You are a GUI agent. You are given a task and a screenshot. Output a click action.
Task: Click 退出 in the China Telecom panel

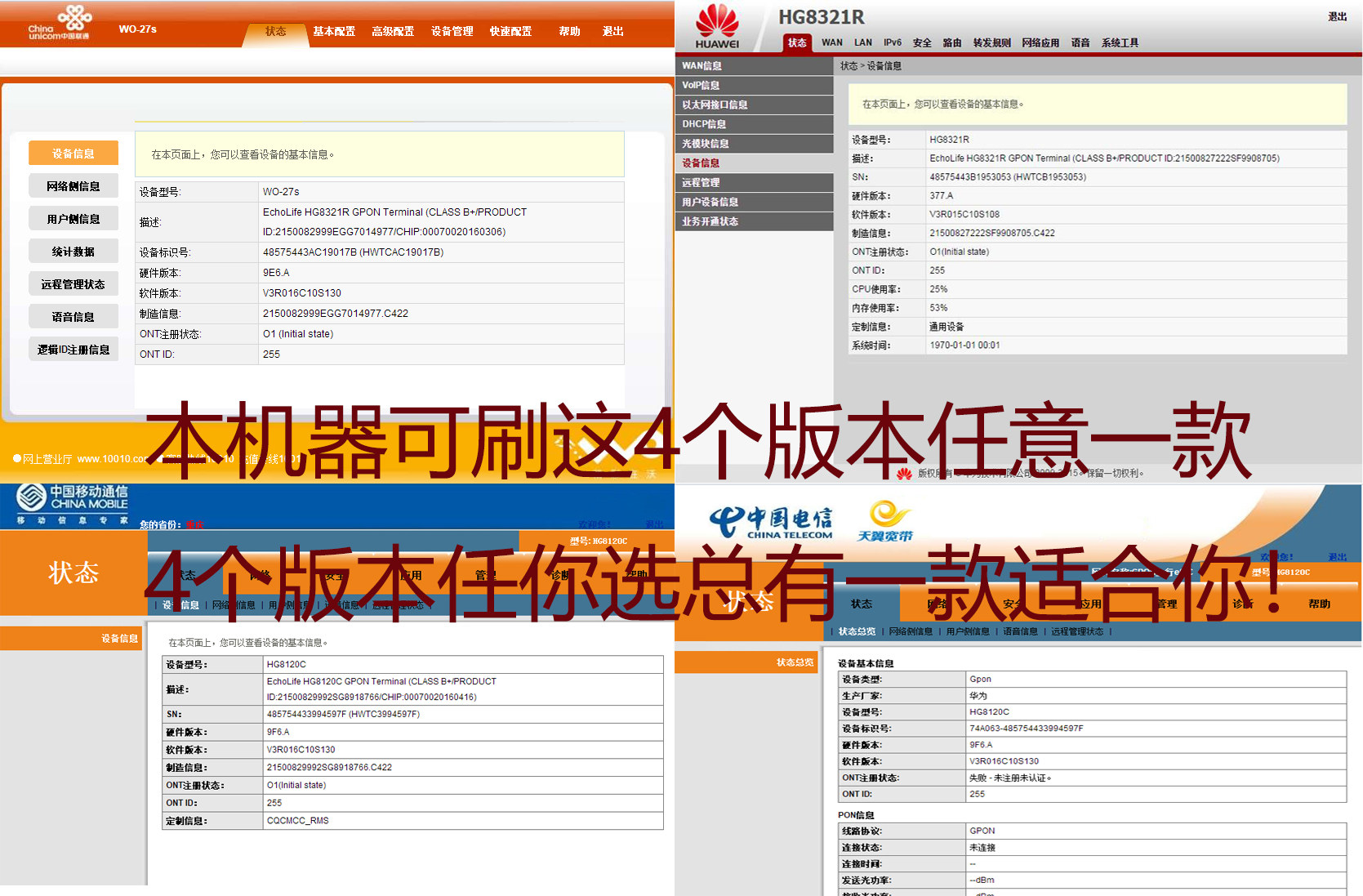1338,557
